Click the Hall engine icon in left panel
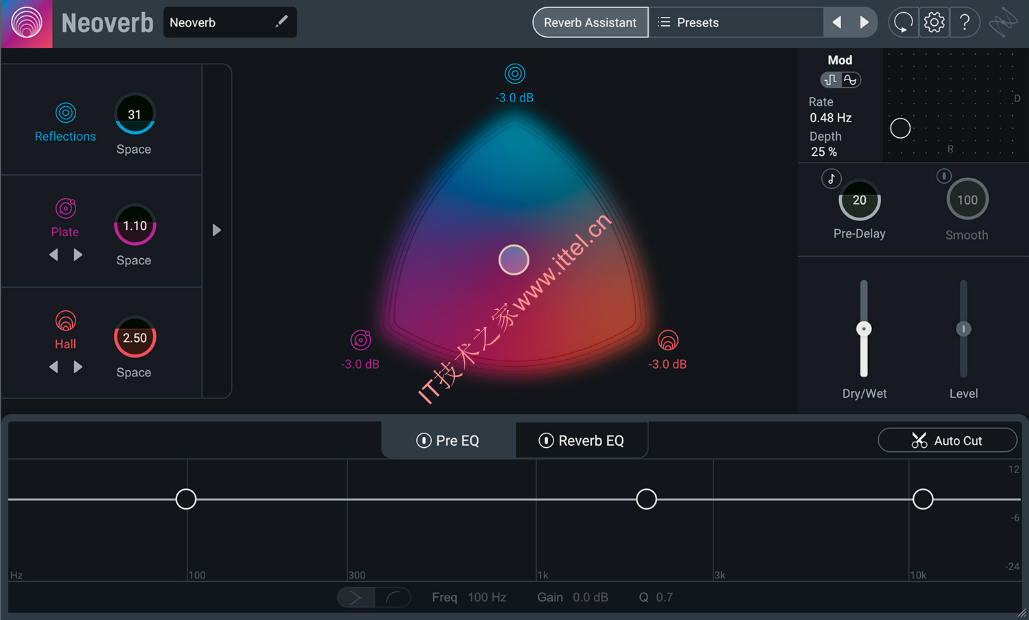 [66, 321]
